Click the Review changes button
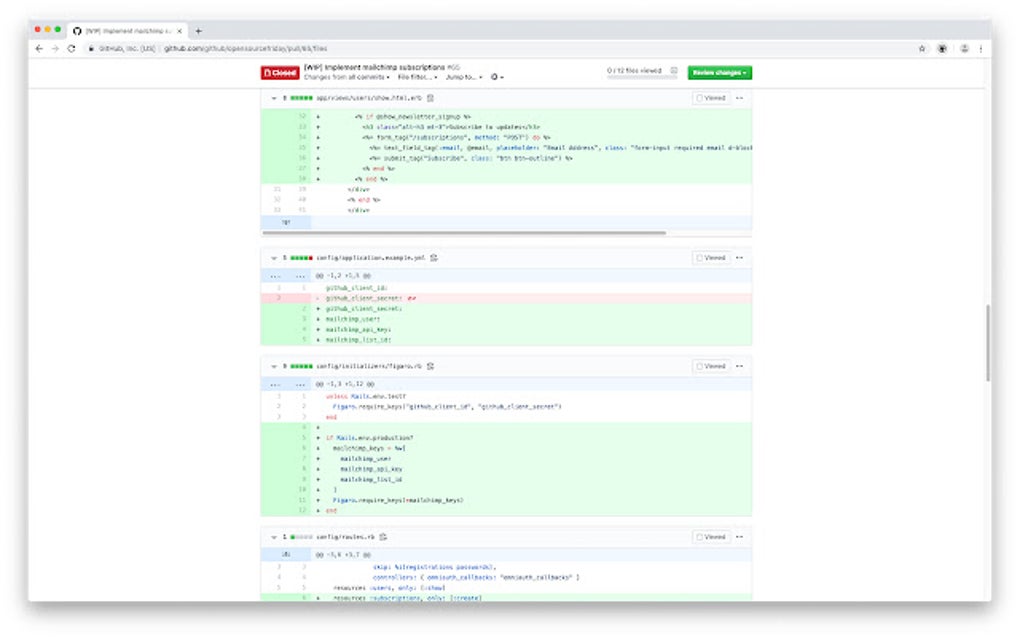 pyautogui.click(x=722, y=72)
